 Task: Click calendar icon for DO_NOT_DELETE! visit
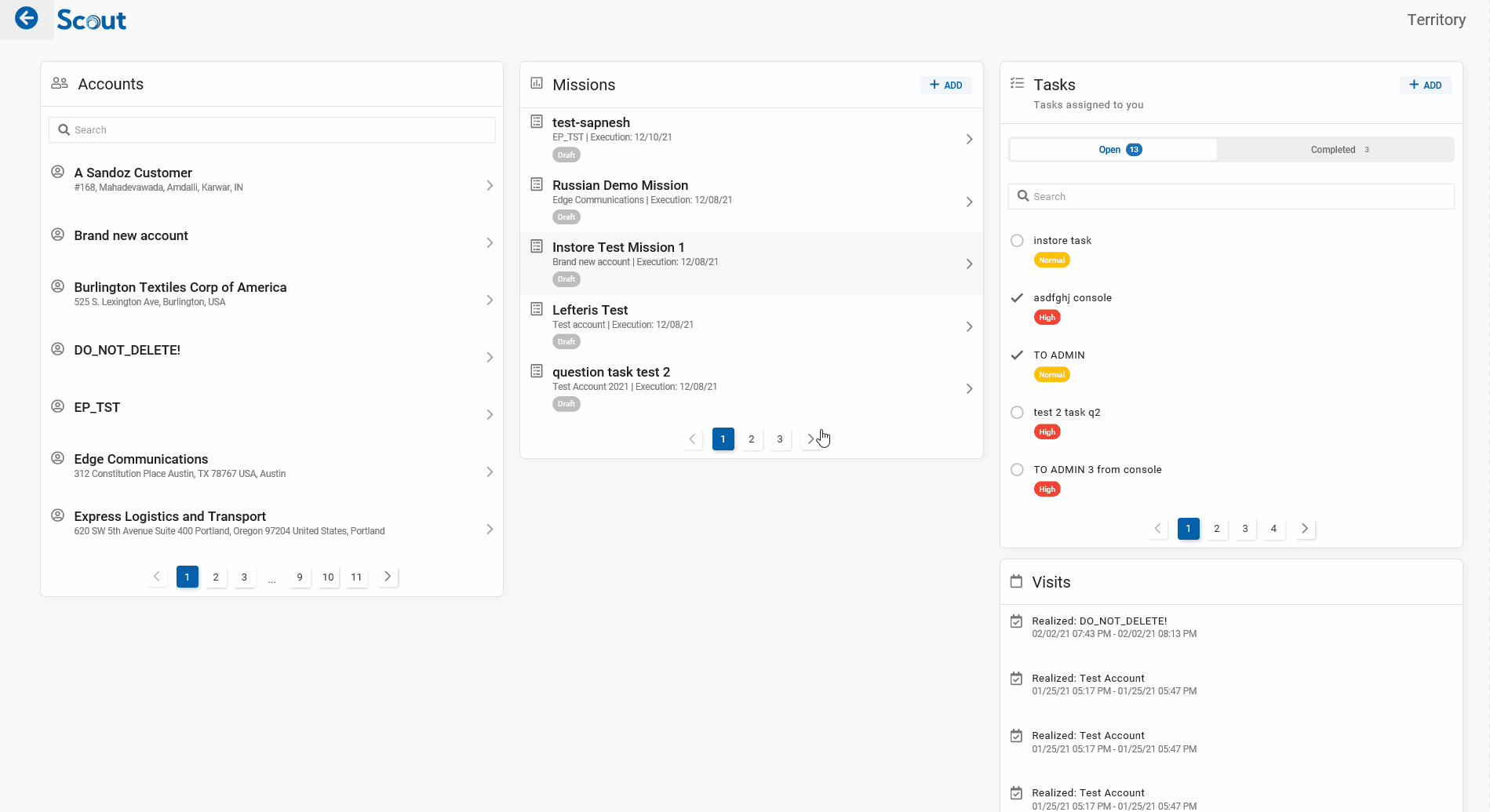pyautogui.click(x=1016, y=621)
